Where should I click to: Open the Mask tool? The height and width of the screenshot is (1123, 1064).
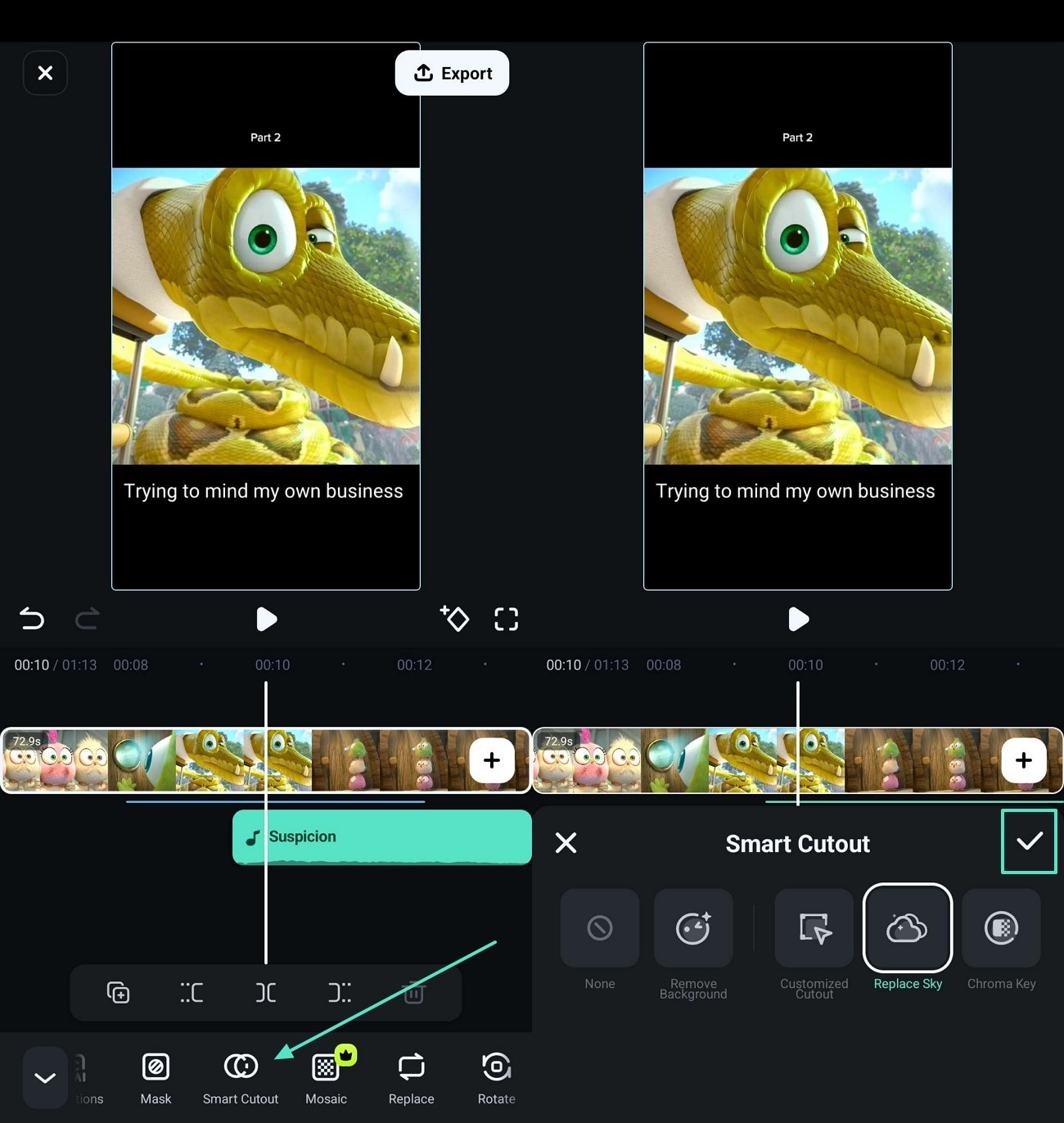[x=156, y=1079]
